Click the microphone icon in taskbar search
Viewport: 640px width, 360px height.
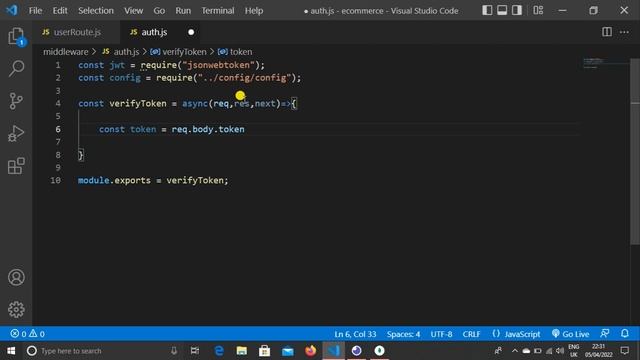tap(174, 351)
